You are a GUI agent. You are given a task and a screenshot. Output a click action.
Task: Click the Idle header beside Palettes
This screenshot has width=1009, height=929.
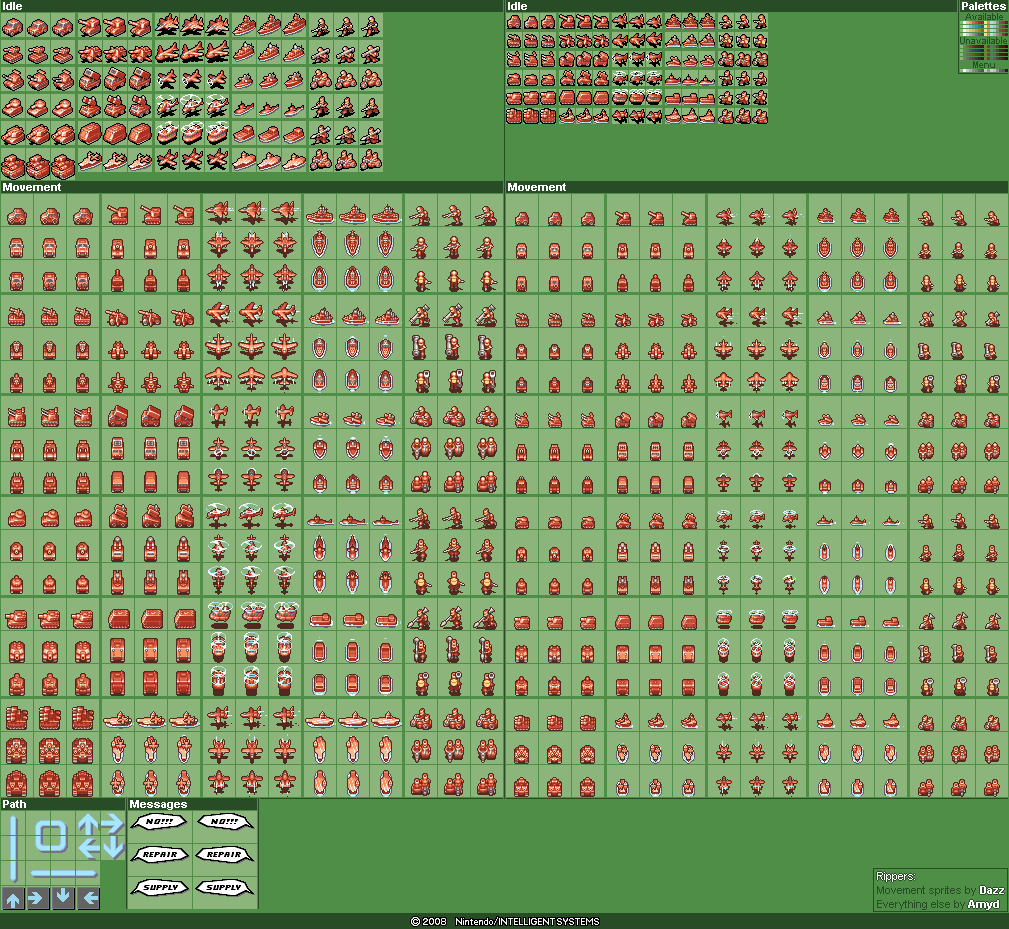[x=517, y=6]
